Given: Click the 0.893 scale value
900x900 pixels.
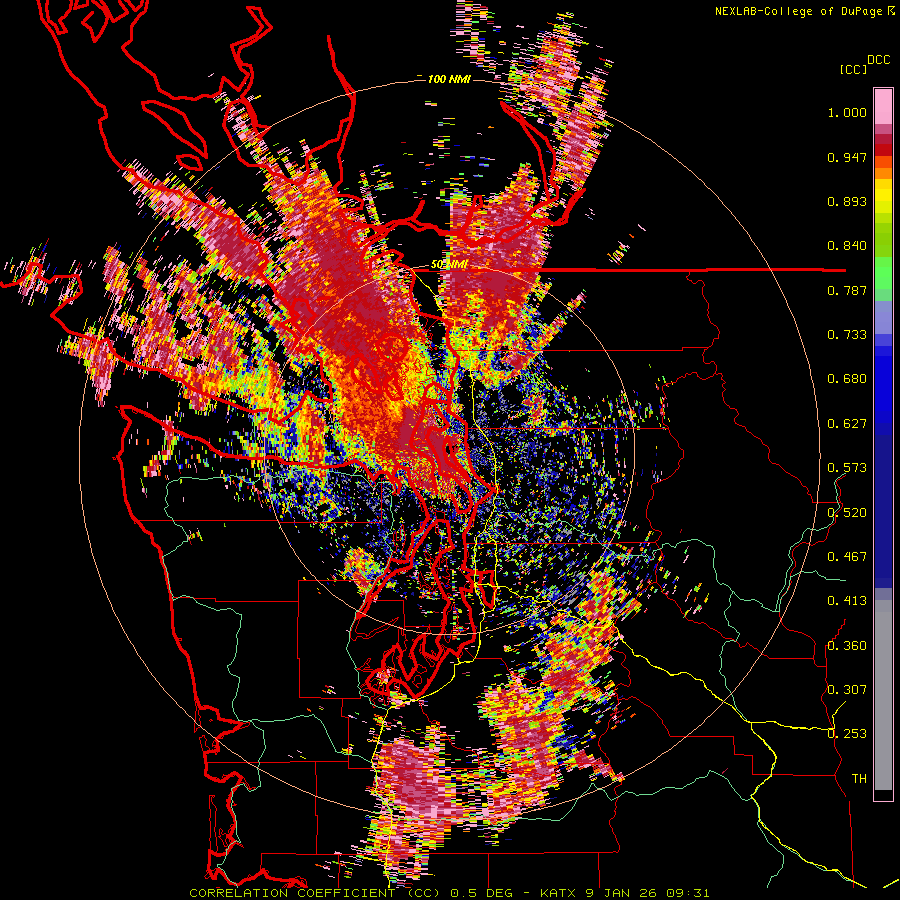Looking at the screenshot, I should point(847,201).
